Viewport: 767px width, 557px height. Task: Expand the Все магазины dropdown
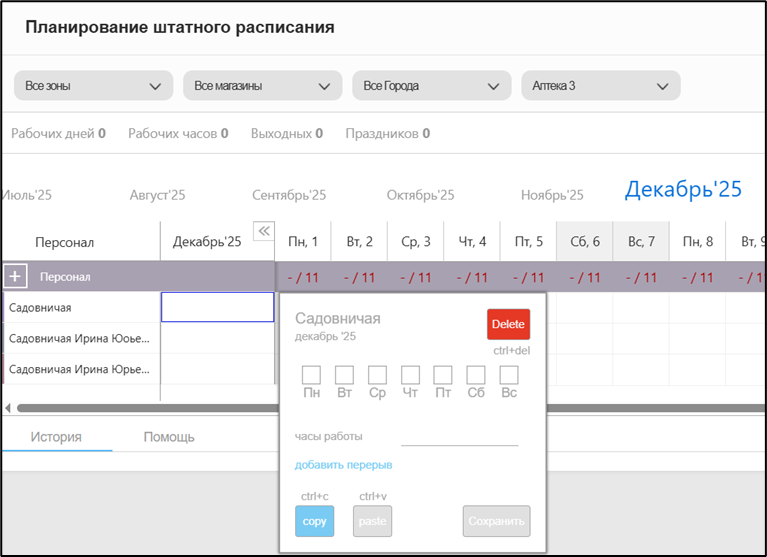click(x=262, y=86)
